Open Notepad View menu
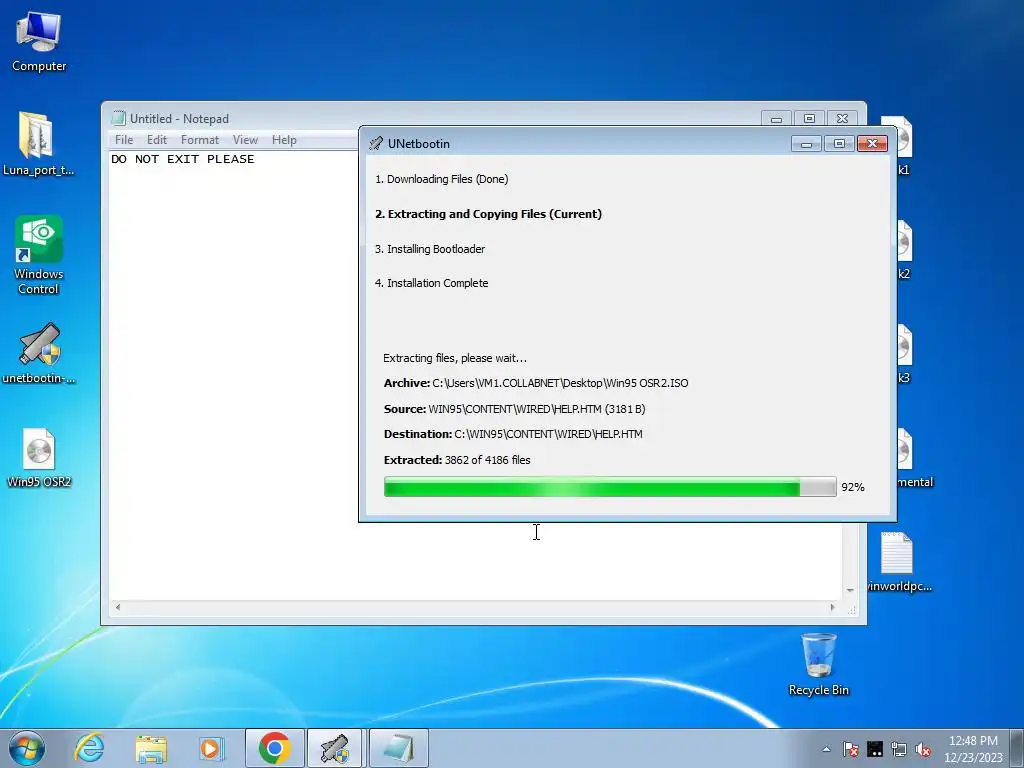 [x=246, y=140]
